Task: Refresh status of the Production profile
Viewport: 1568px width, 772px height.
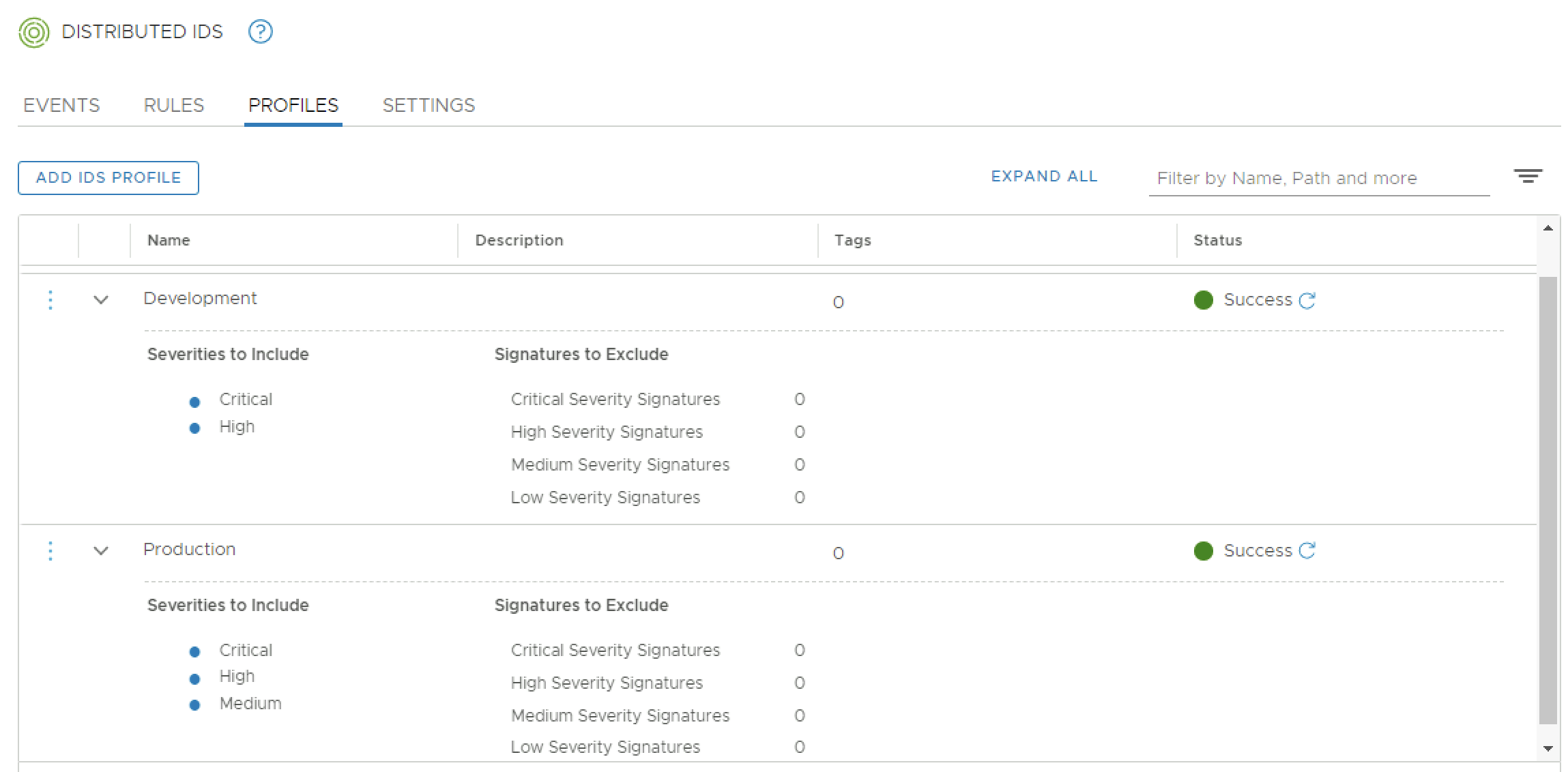Action: tap(1307, 550)
